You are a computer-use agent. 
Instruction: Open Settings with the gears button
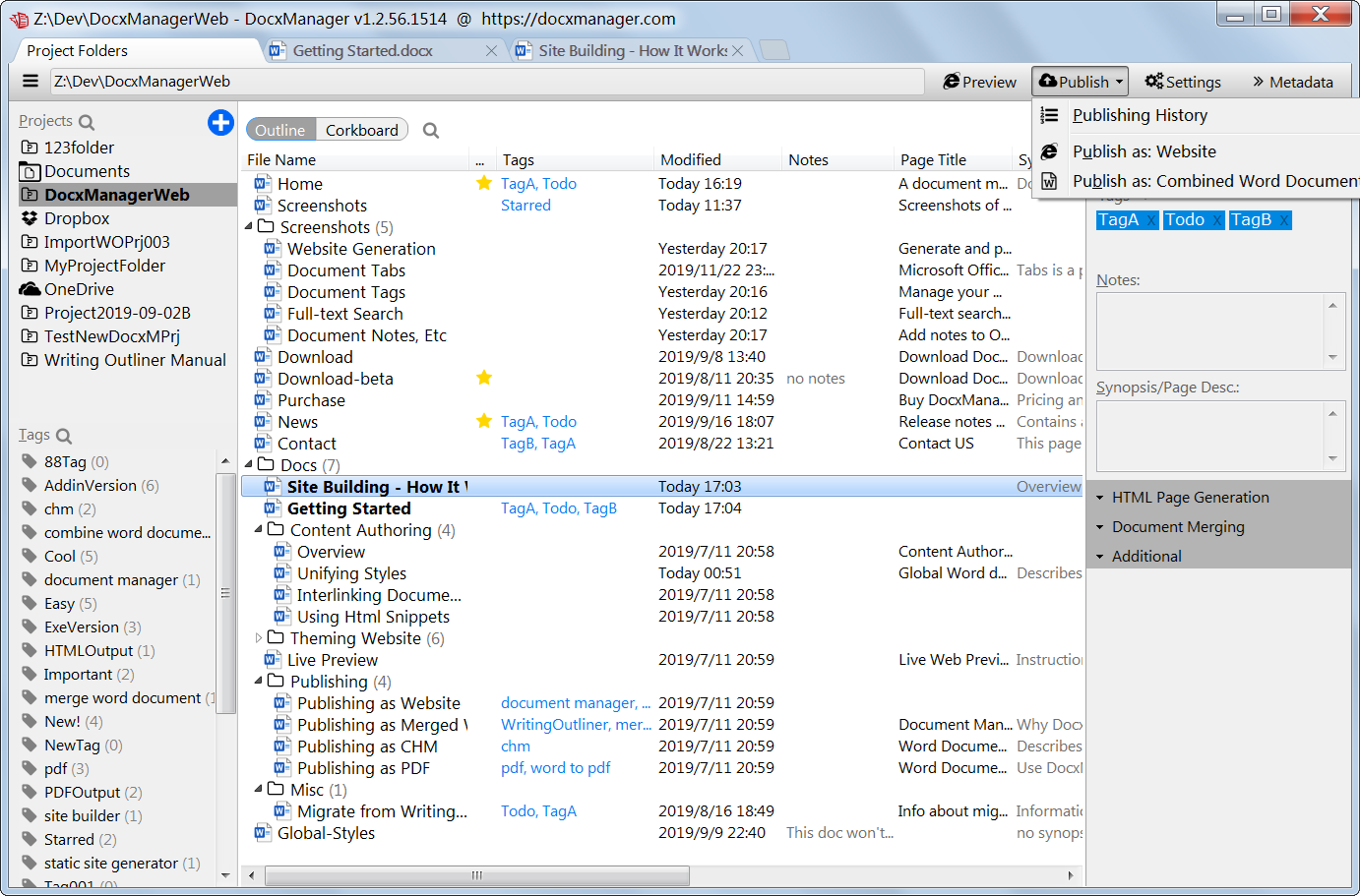pos(1182,82)
